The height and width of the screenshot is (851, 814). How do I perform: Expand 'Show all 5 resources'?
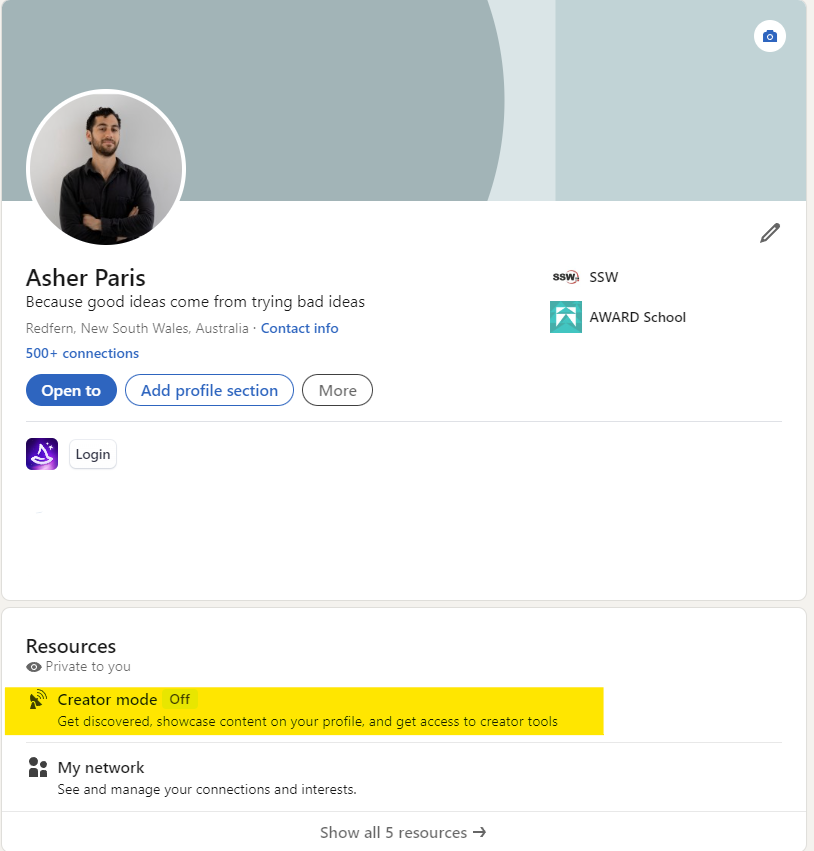403,832
